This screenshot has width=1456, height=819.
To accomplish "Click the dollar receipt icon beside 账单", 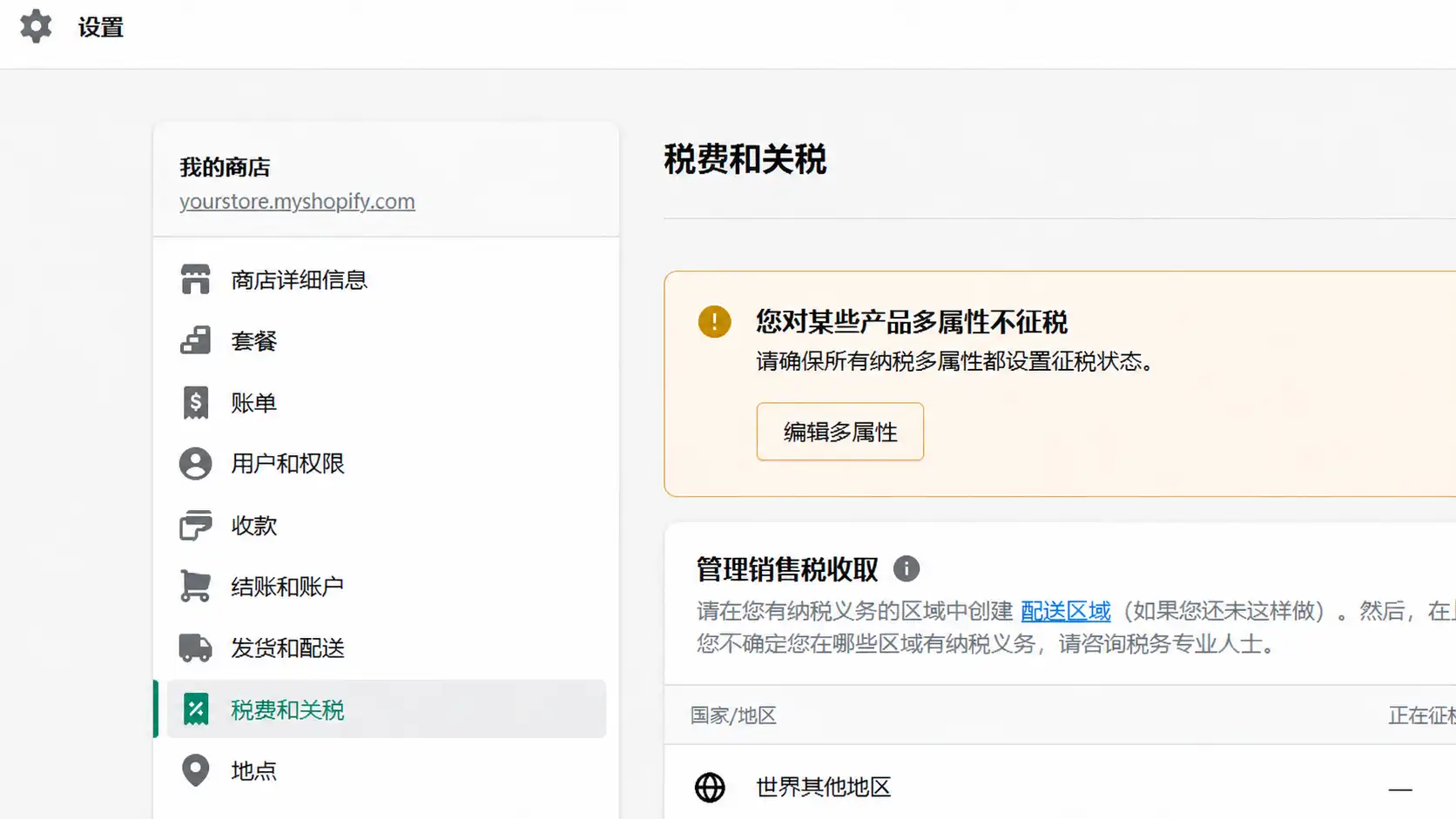I will point(195,402).
